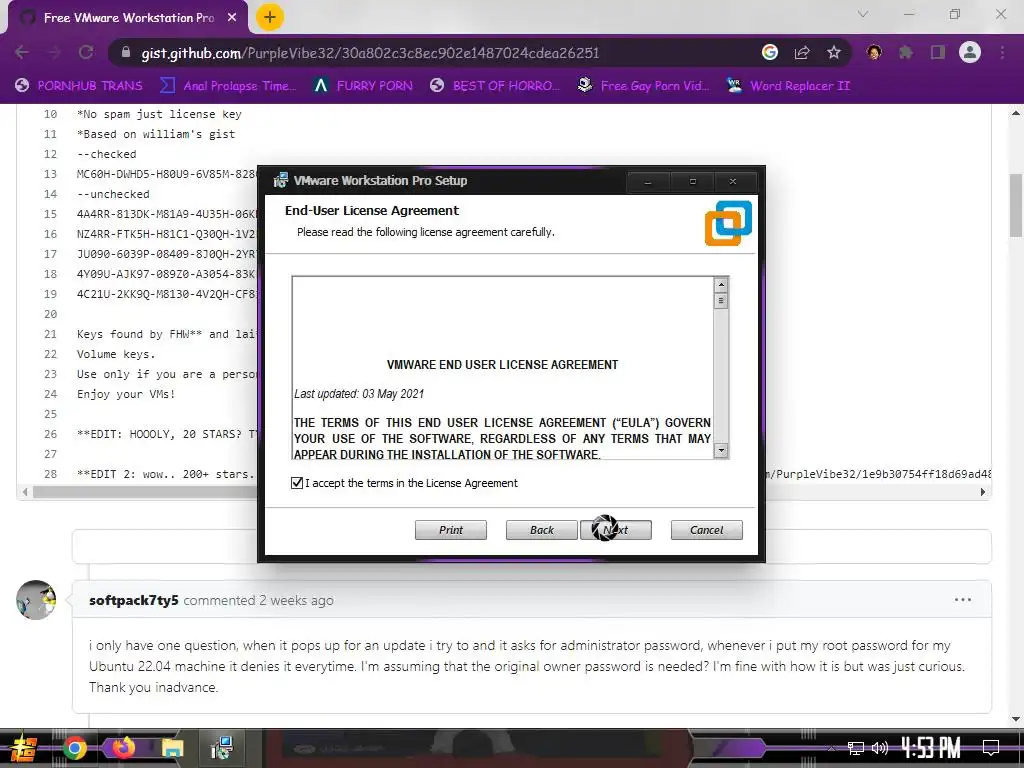This screenshot has height=768, width=1024.
Task: Open the Start menu on taskbar
Action: 23,748
